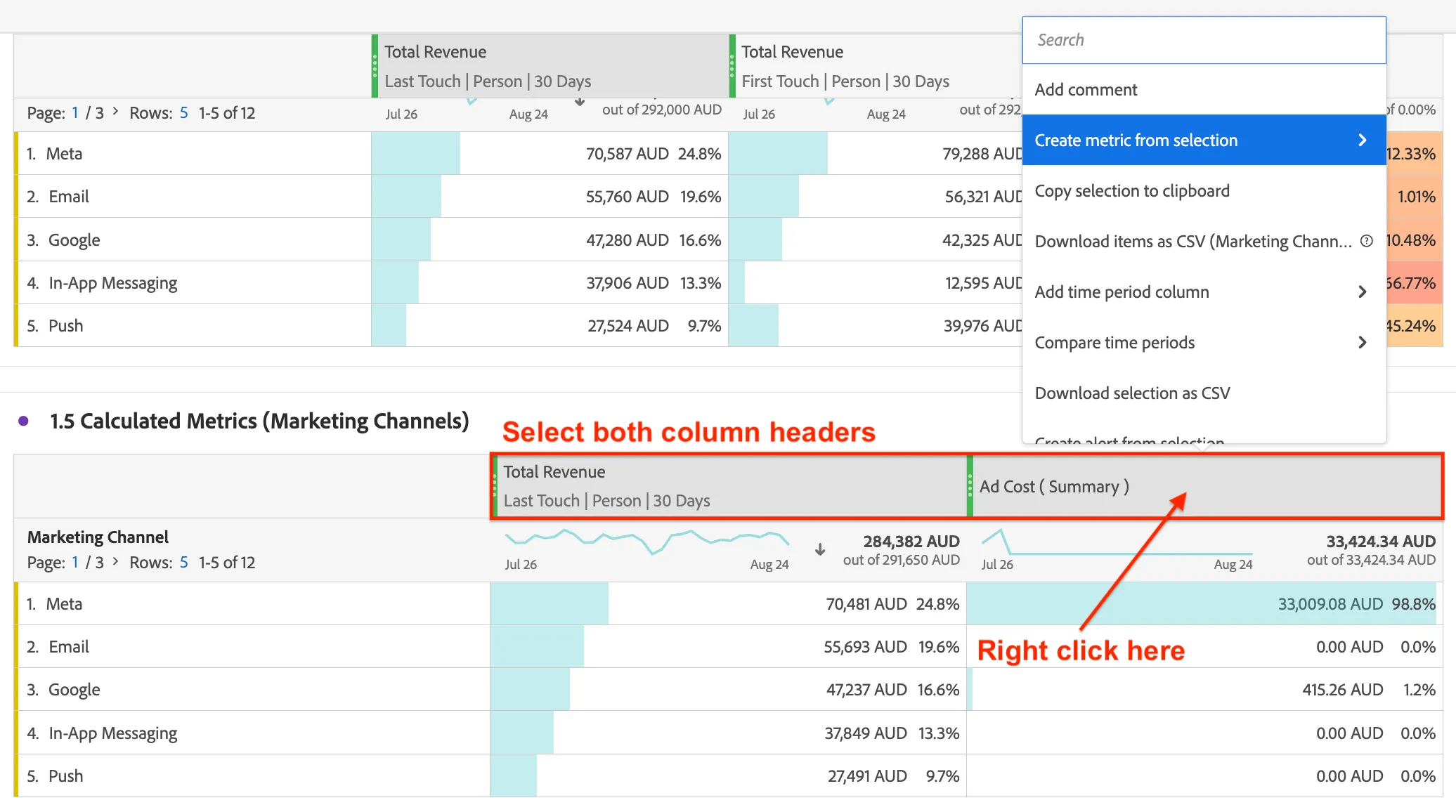Click the 284,382 AUD total value
Screen dimensions: 1456x812
click(911, 542)
